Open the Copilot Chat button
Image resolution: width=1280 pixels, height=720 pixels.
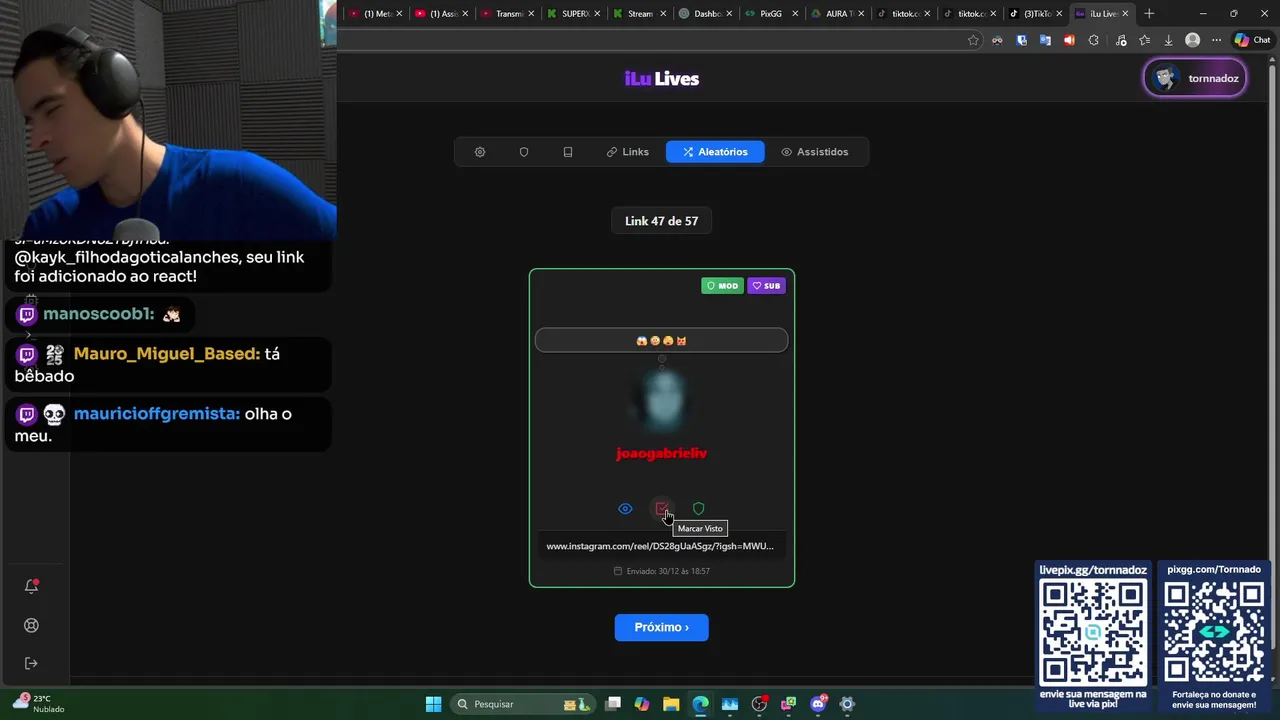pos(1252,40)
